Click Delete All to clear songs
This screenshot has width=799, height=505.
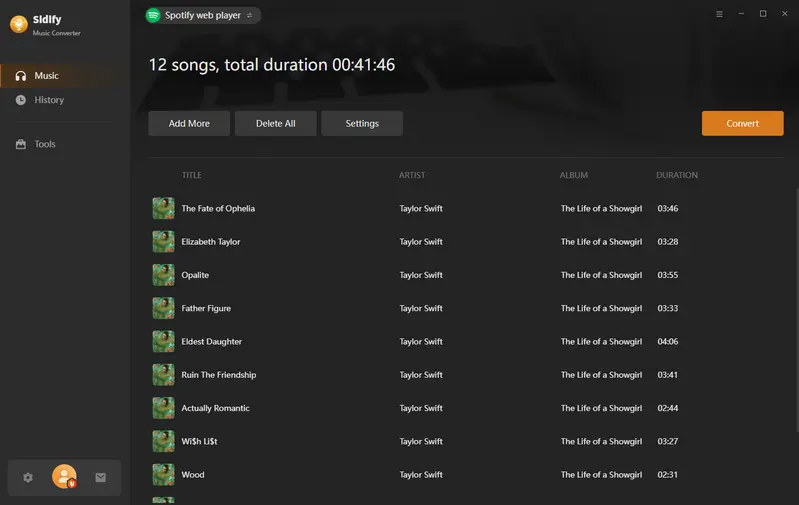[276, 124]
